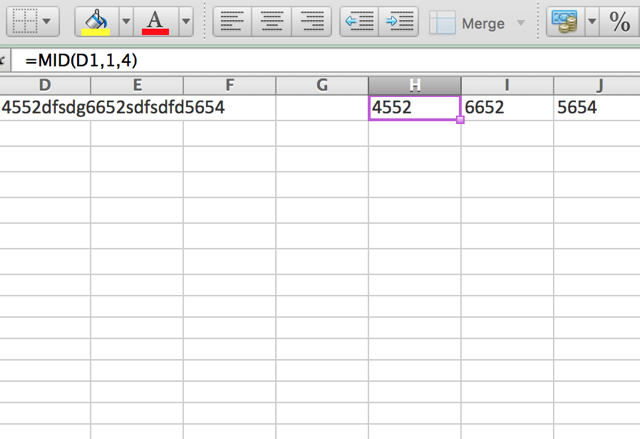Apply yellow fill color paint bucket
Viewport: 640px width, 439px height.
point(96,22)
